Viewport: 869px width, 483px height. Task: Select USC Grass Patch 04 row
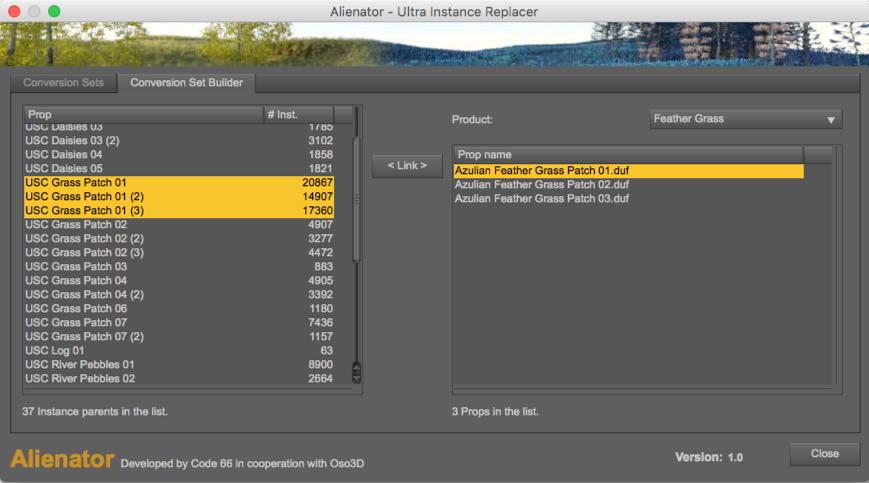(178, 280)
